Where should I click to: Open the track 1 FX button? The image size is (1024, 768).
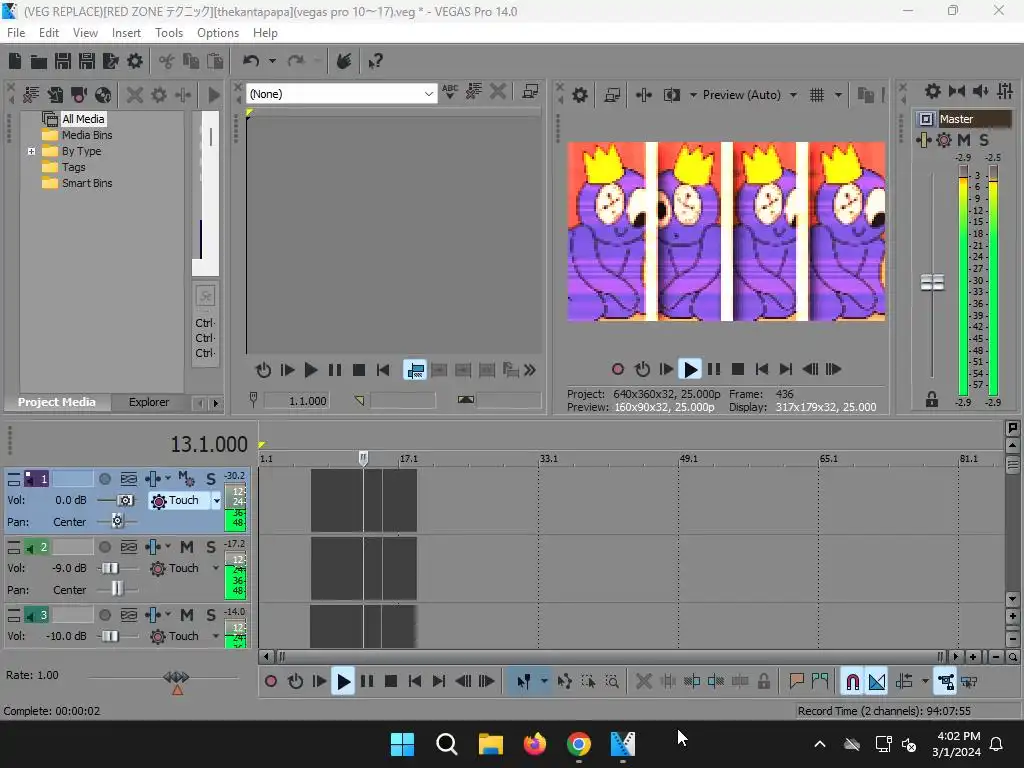(153, 479)
